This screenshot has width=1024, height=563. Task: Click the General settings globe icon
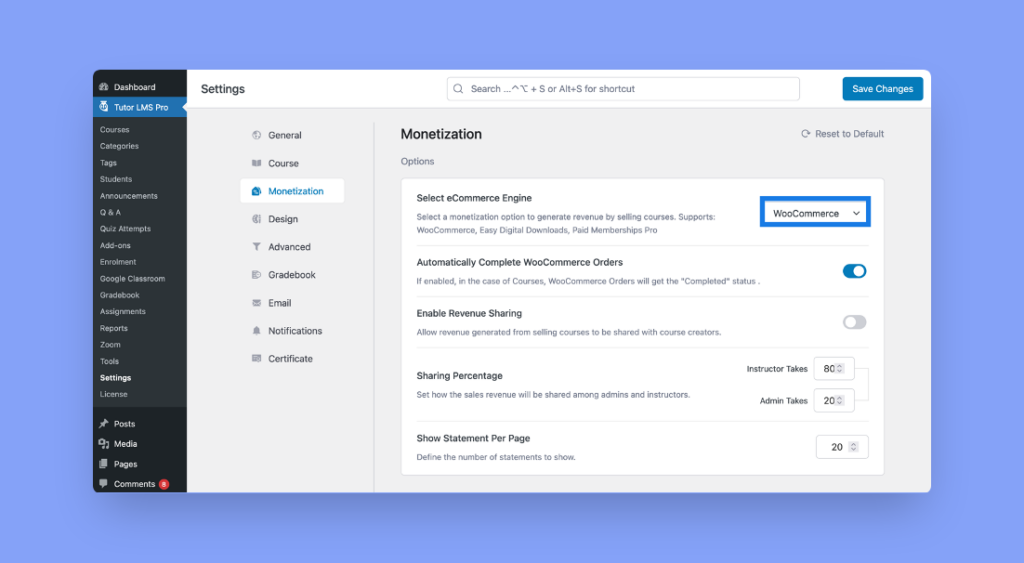tap(257, 135)
